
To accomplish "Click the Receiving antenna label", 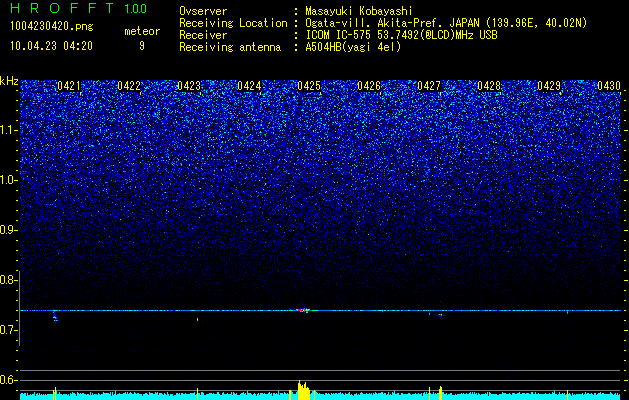I will click(x=230, y=47).
